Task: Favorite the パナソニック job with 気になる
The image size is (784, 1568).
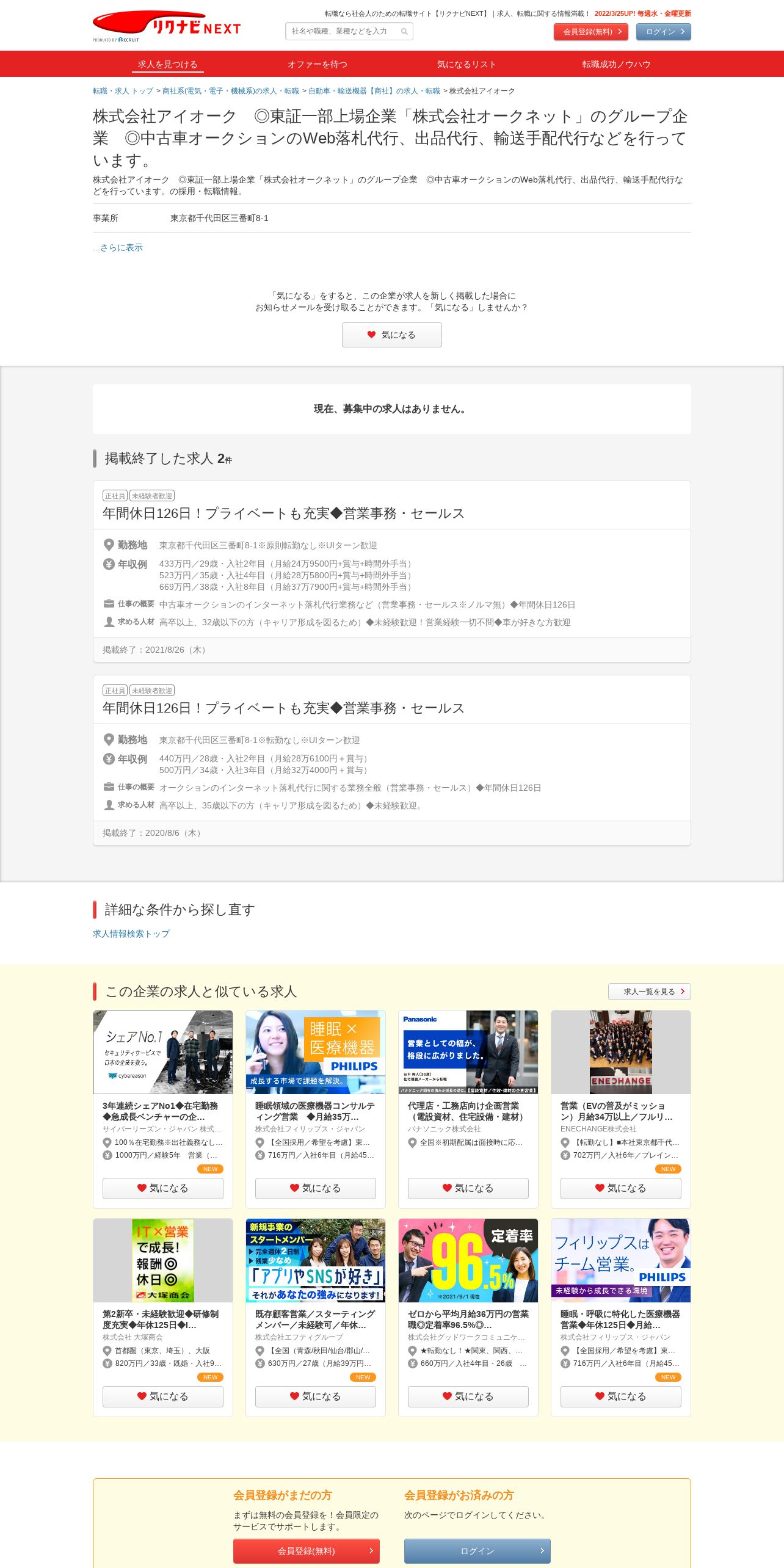Action: click(x=468, y=1188)
